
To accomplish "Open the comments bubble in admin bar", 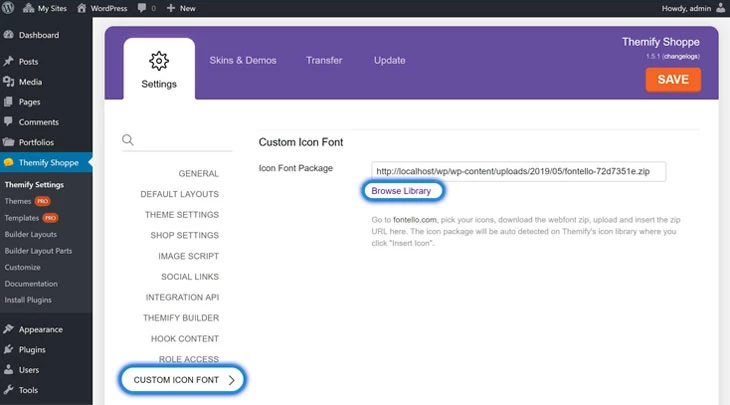I will point(146,8).
